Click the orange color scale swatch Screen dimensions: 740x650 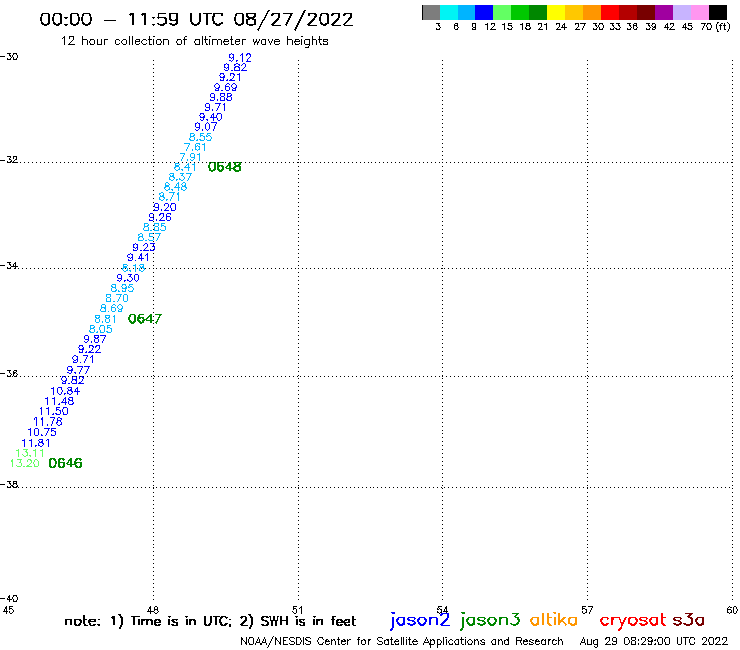click(591, 12)
